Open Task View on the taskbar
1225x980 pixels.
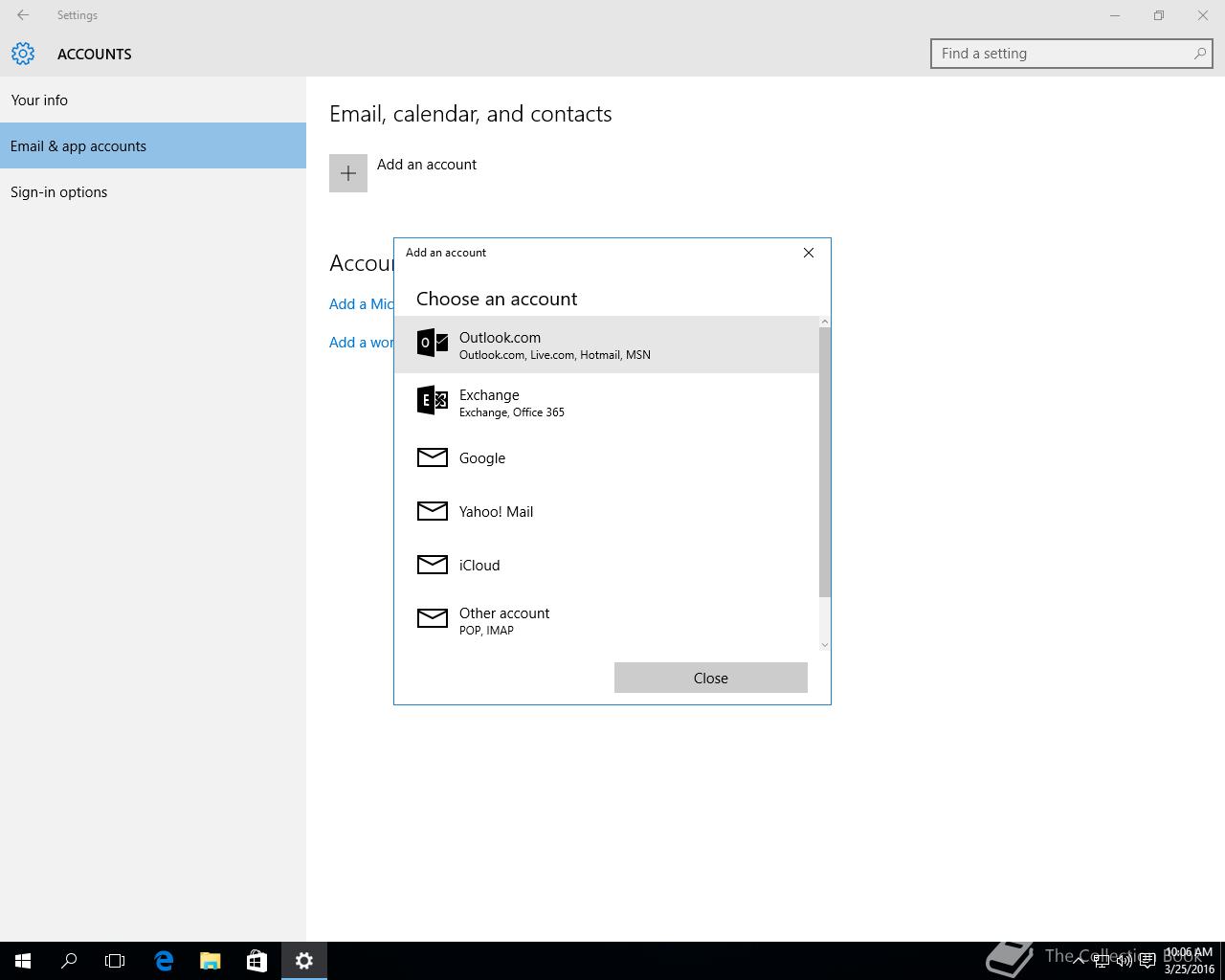click(115, 961)
